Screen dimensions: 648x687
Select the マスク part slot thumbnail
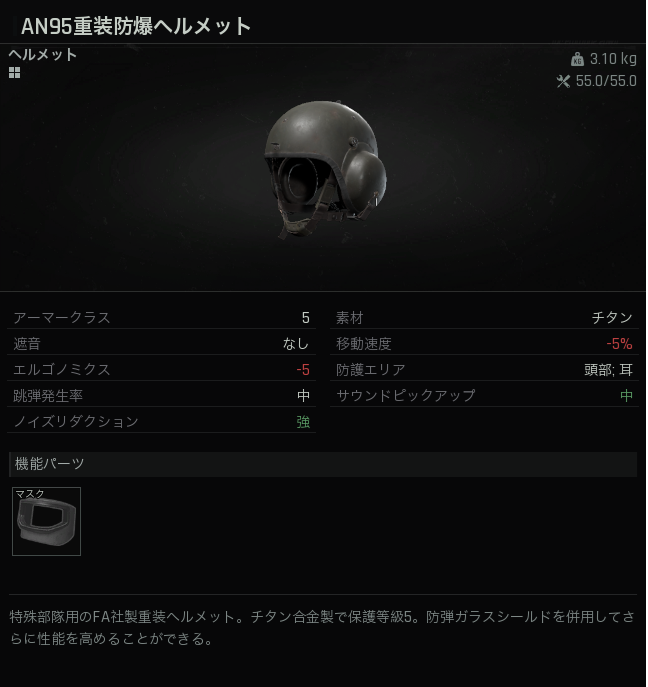pos(46,522)
